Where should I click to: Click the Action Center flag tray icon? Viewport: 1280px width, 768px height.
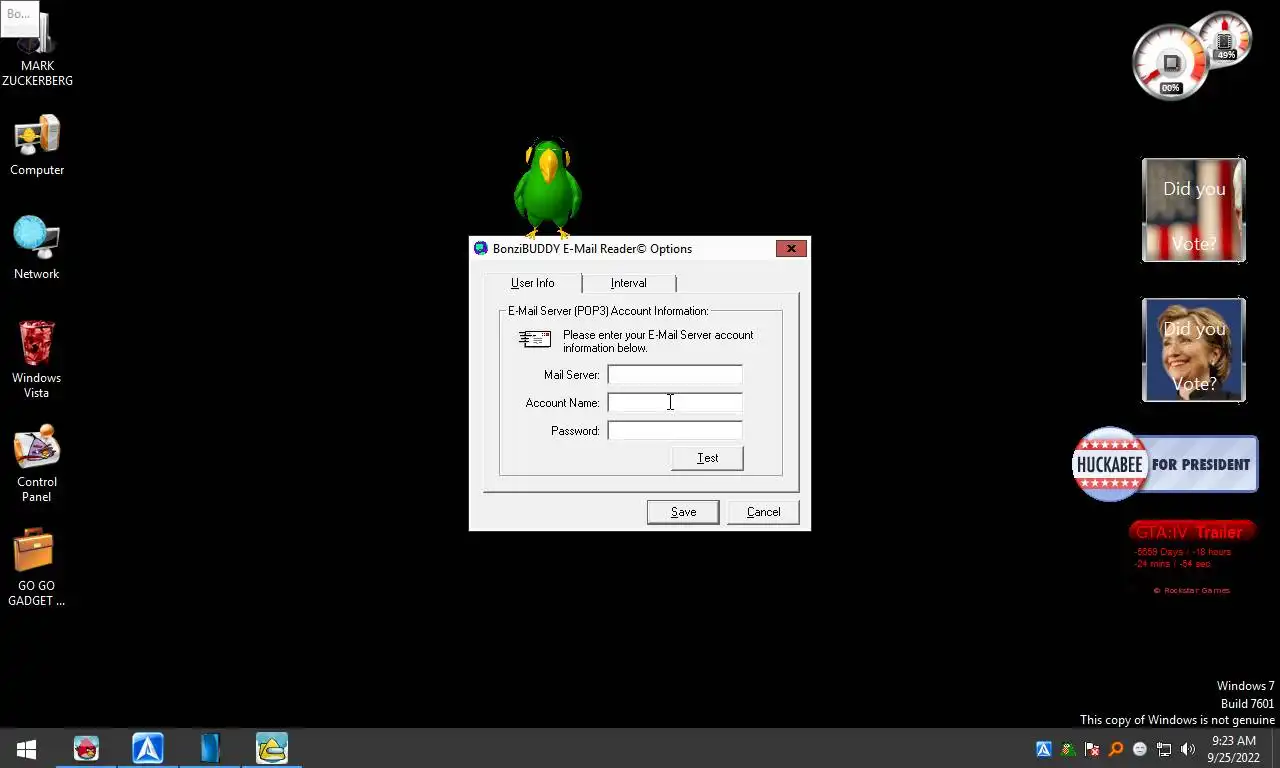click(x=1092, y=749)
